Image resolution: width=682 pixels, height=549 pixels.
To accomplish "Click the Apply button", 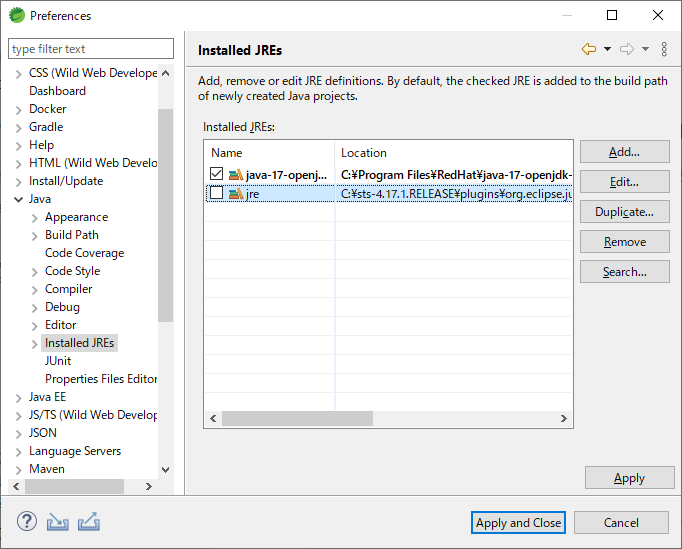I will 629,478.
